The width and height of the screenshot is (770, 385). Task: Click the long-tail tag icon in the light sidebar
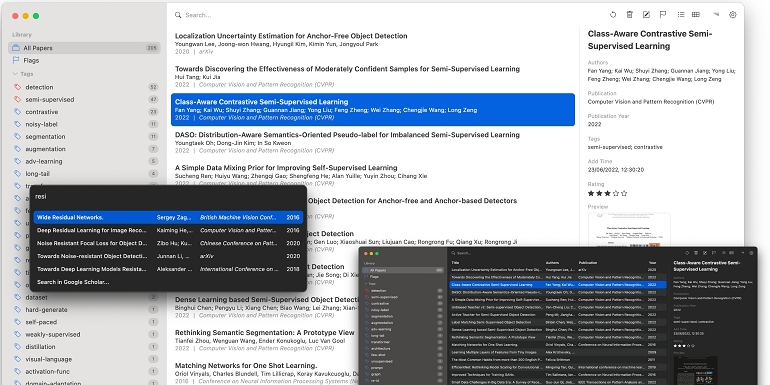tap(18, 173)
